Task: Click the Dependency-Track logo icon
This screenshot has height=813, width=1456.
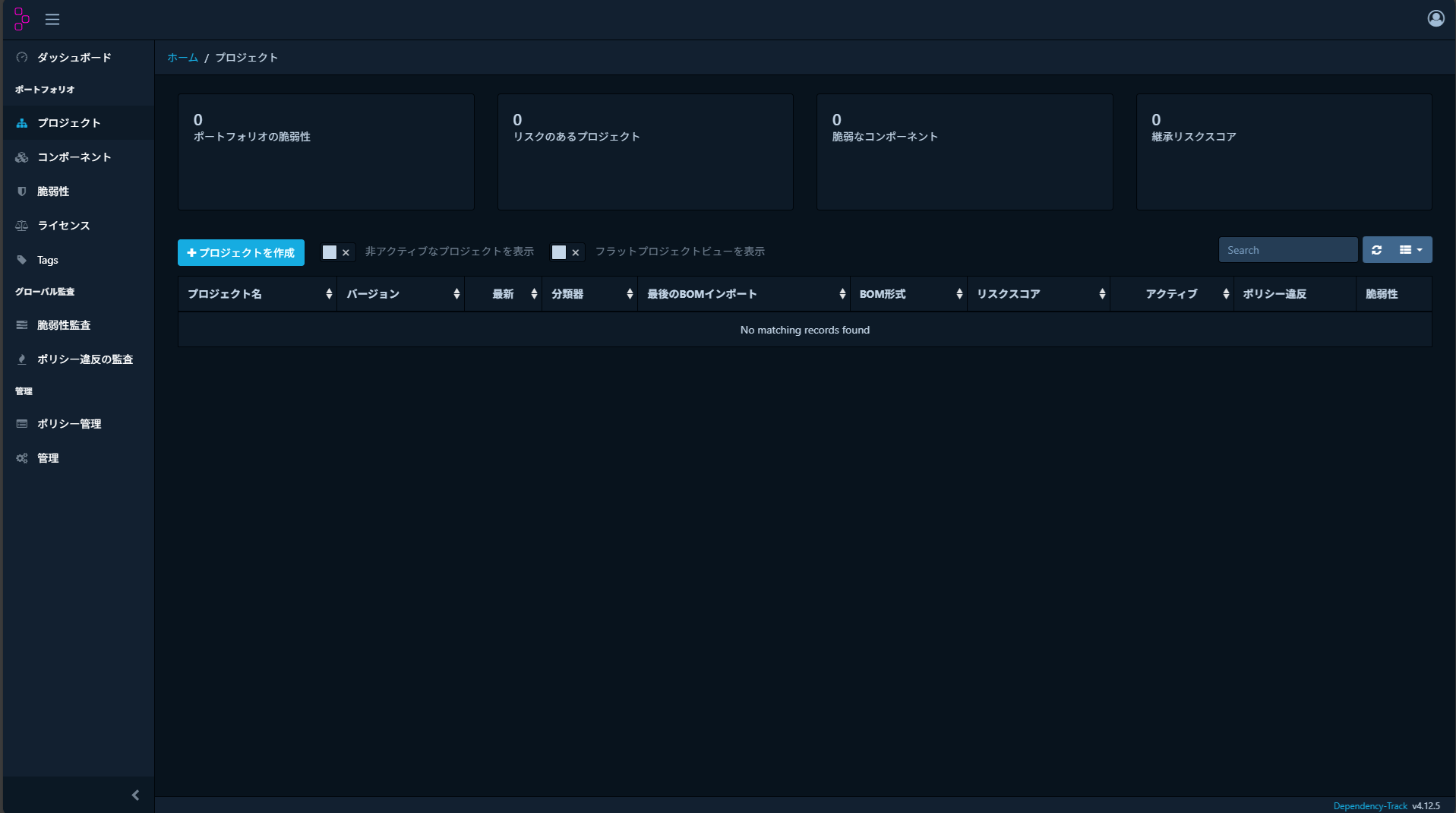Action: pyautogui.click(x=21, y=19)
